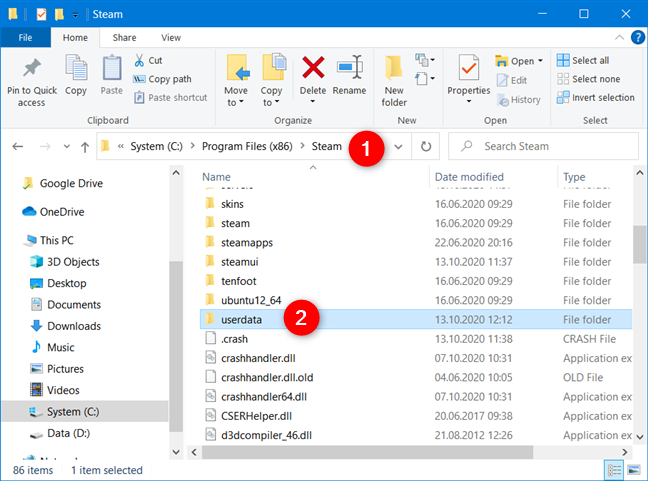The image size is (648, 481).
Task: Click the Pin to Quick access icon
Action: coord(31,71)
